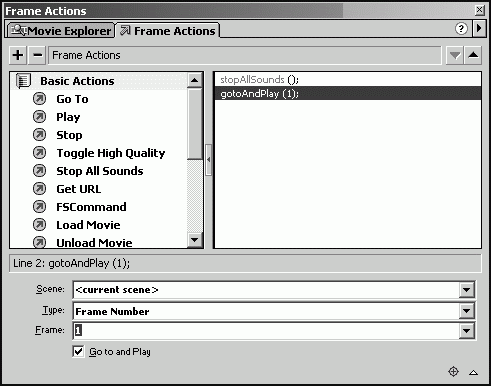Select the Toggle High Quality label

[x=111, y=153]
